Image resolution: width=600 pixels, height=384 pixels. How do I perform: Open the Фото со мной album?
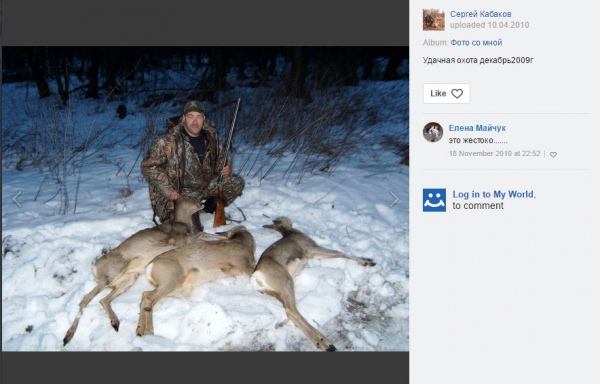[476, 43]
